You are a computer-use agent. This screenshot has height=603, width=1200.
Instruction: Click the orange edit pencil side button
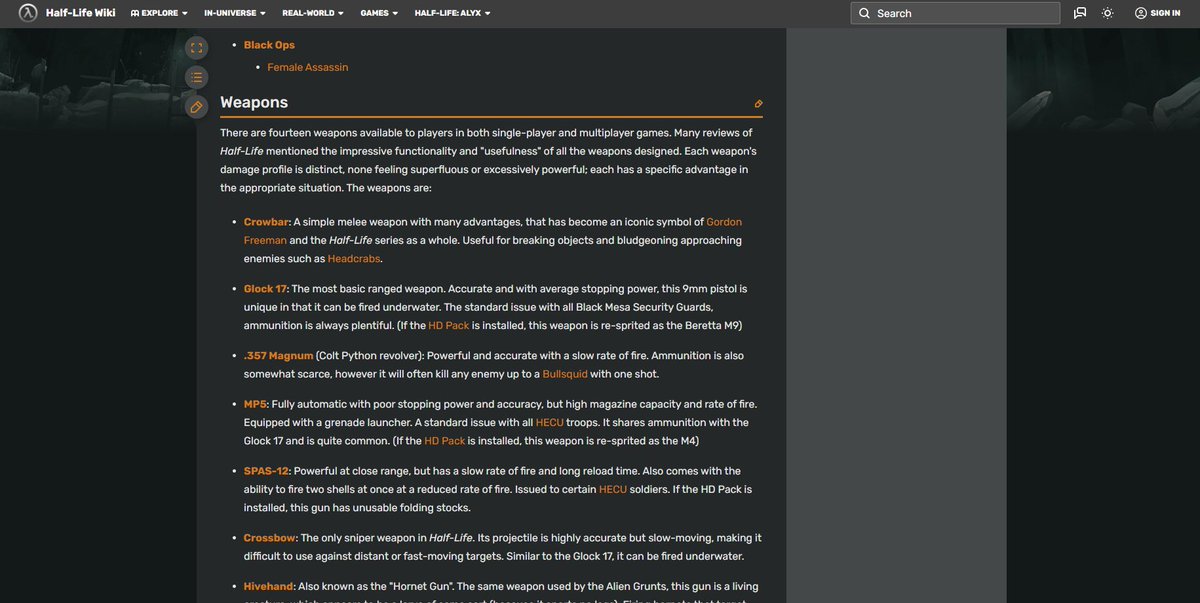point(196,106)
